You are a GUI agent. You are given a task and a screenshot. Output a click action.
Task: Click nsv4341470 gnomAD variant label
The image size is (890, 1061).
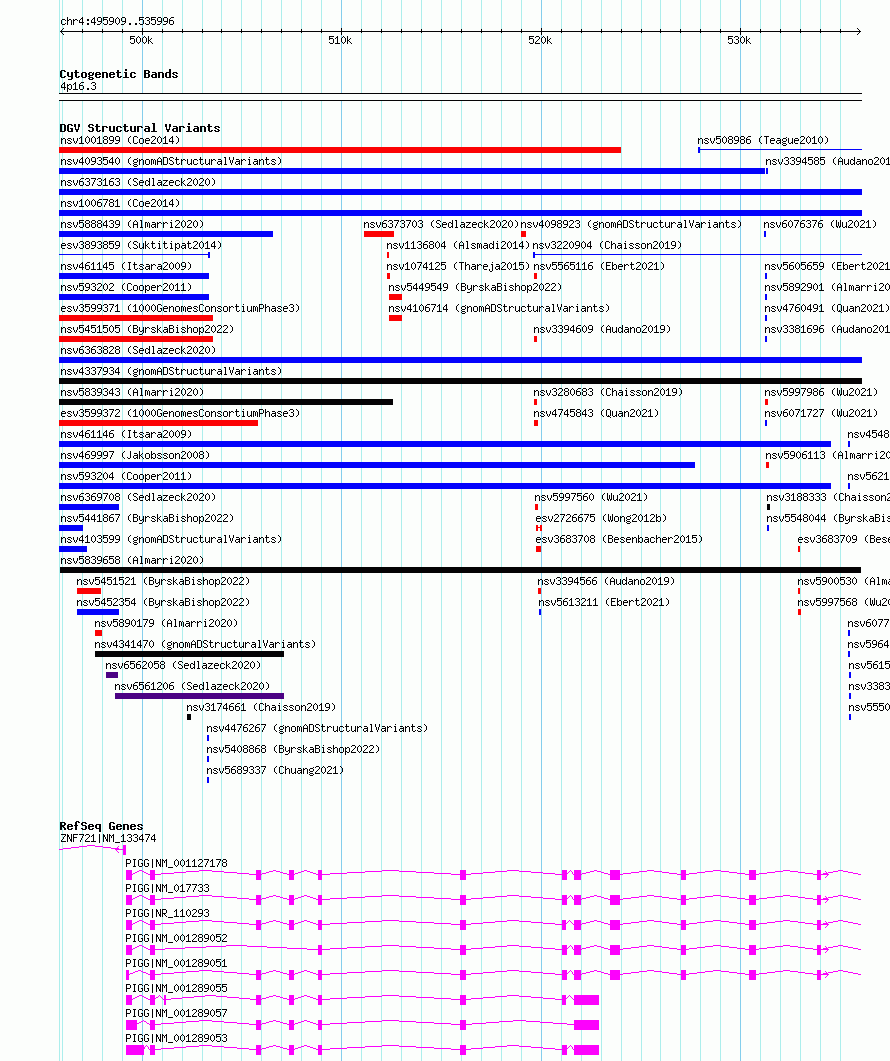[205, 644]
